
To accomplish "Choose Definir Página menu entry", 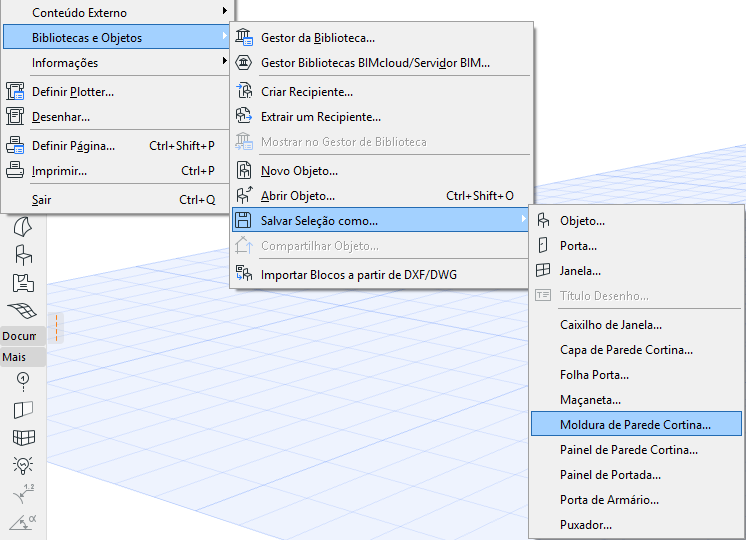I will pyautogui.click(x=116, y=146).
